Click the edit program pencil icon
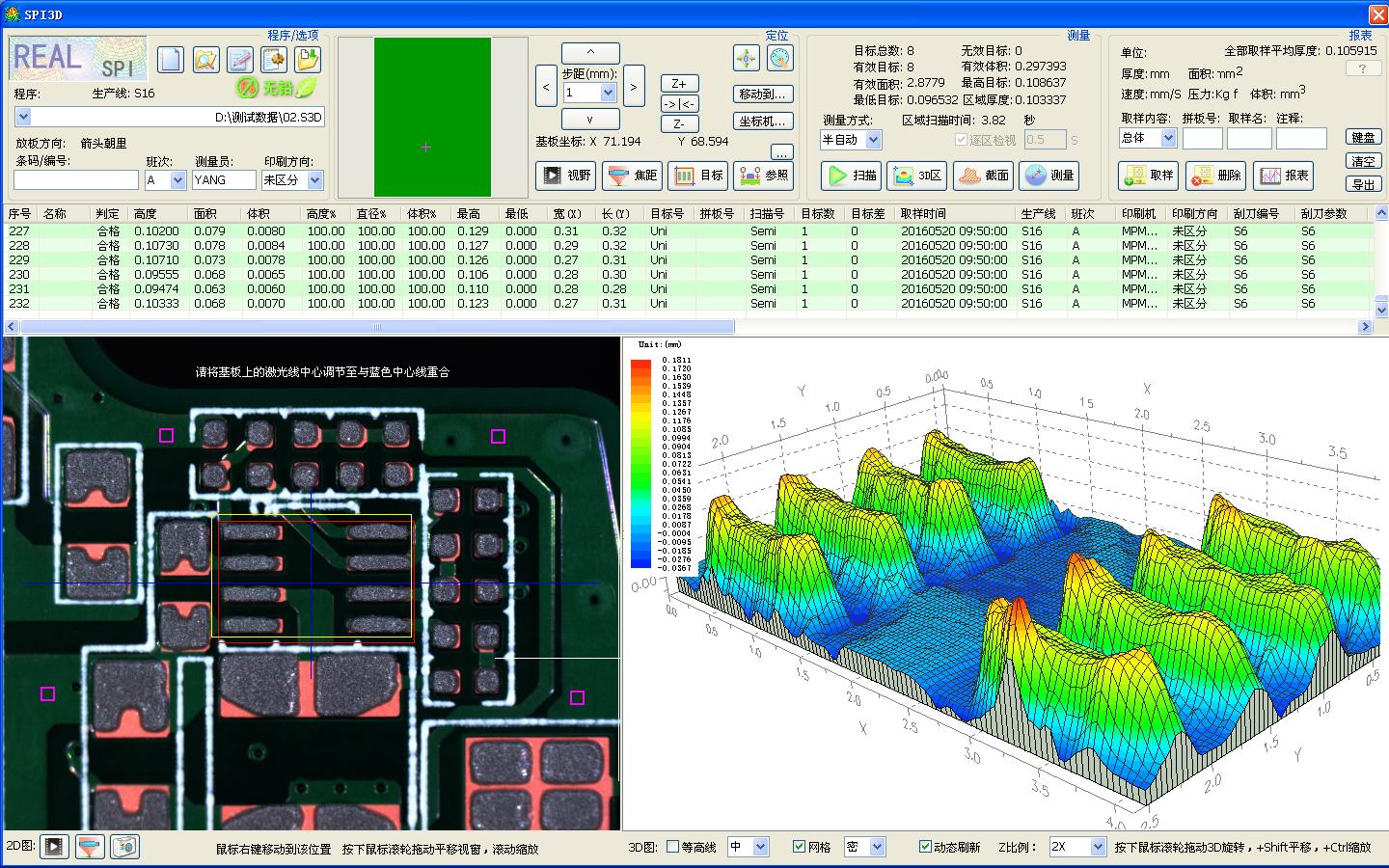The height and width of the screenshot is (868, 1389). click(239, 60)
